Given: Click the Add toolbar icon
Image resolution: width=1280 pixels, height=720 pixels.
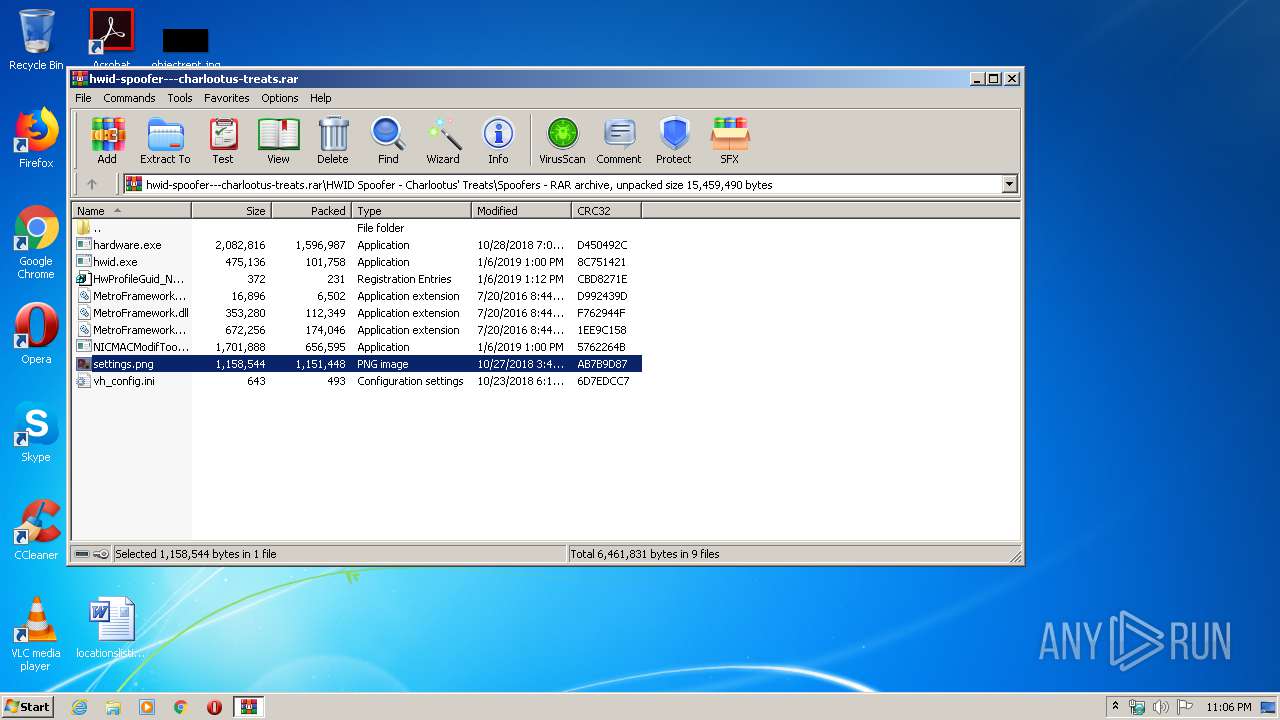Looking at the screenshot, I should (107, 141).
